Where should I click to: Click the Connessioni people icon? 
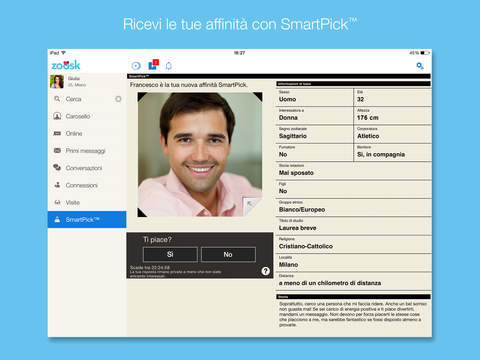(57, 185)
